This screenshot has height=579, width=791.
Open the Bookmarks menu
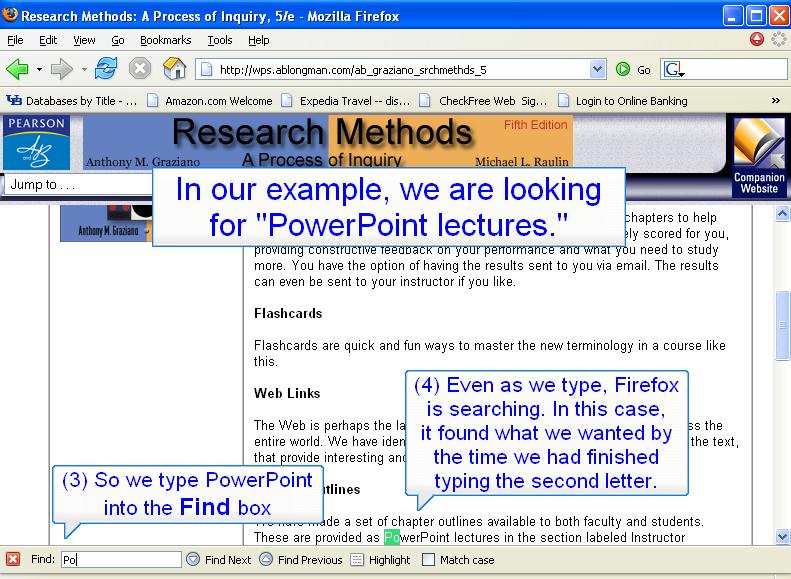click(165, 40)
